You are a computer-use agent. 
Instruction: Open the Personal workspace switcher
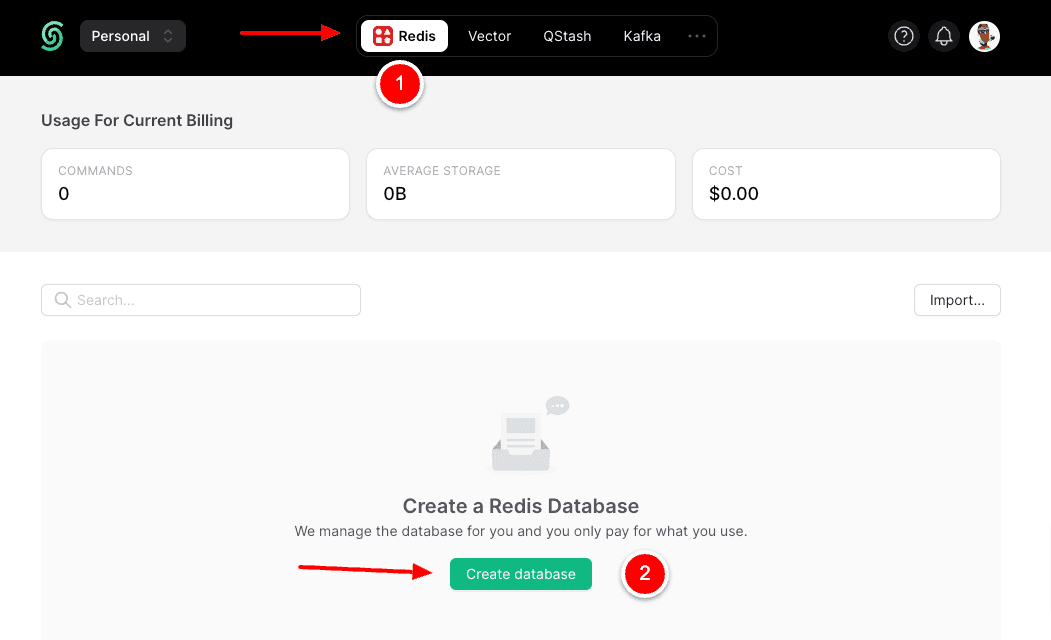coord(132,35)
